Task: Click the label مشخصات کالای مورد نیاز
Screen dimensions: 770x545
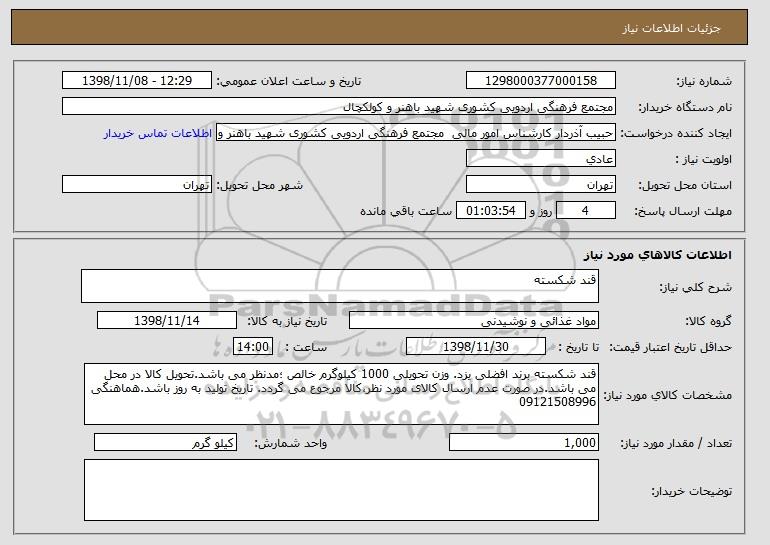Action: (x=667, y=395)
